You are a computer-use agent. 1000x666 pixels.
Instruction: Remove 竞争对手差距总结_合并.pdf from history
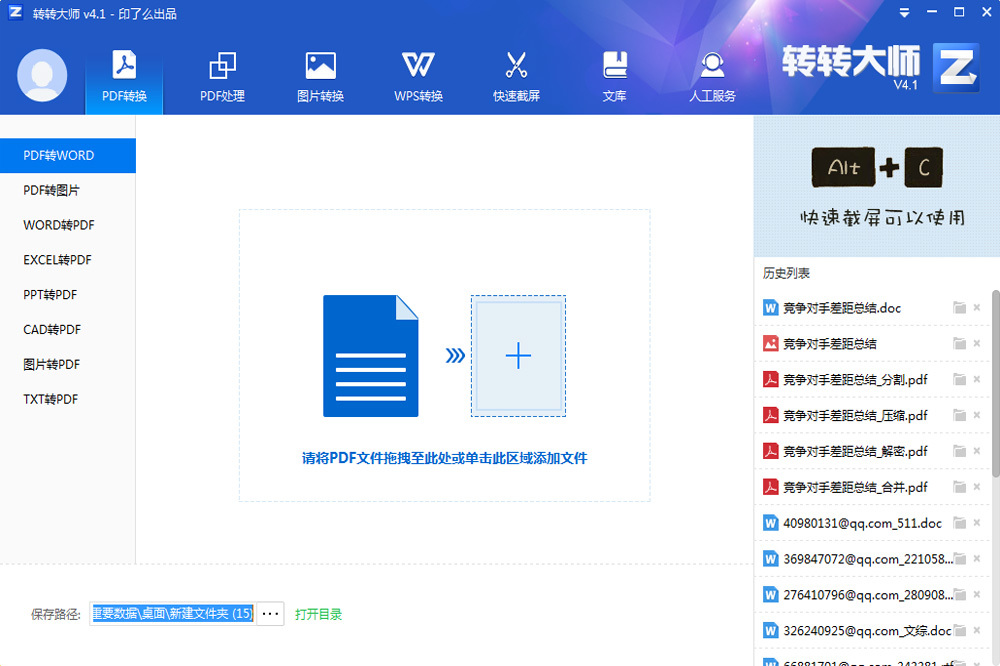click(x=976, y=487)
